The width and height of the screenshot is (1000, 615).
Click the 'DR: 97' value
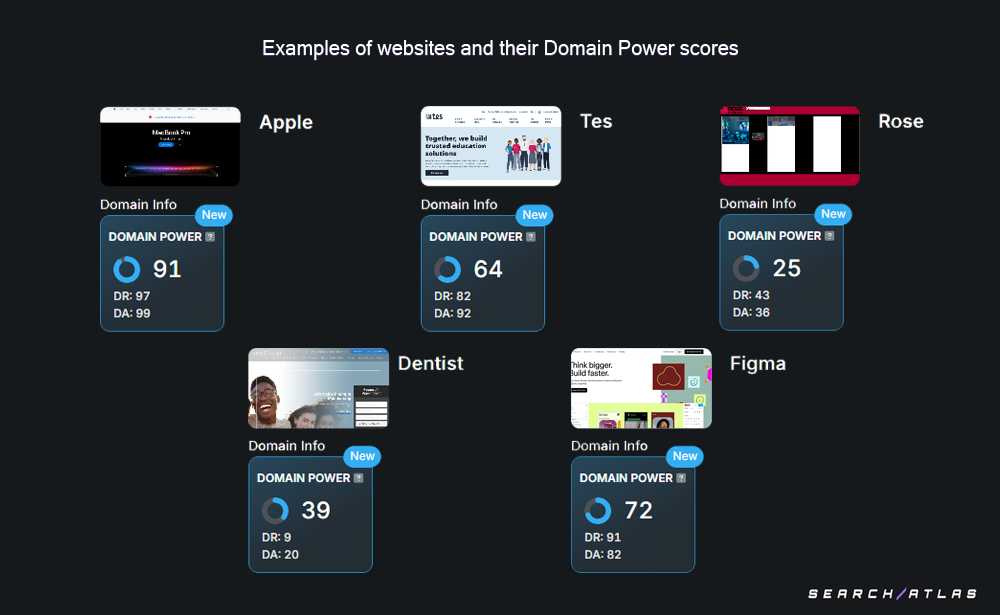pyautogui.click(x=132, y=296)
